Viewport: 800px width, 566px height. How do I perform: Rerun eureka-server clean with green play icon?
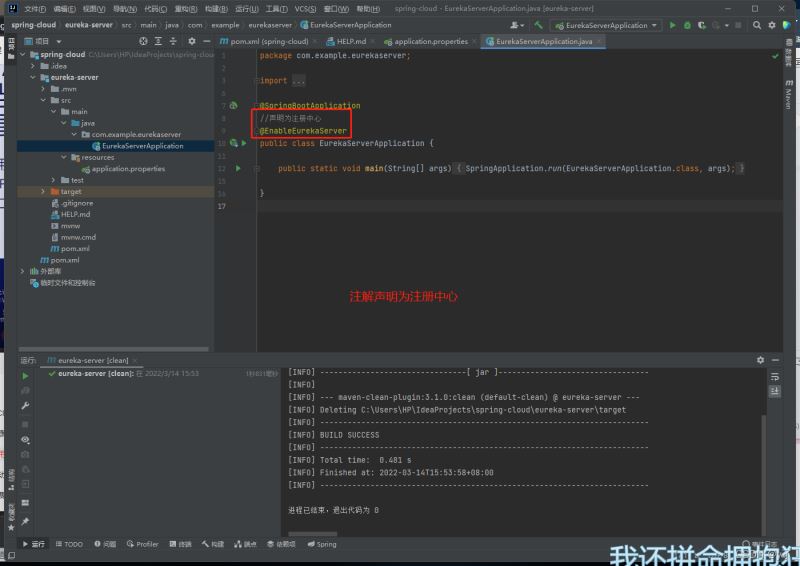pos(25,376)
